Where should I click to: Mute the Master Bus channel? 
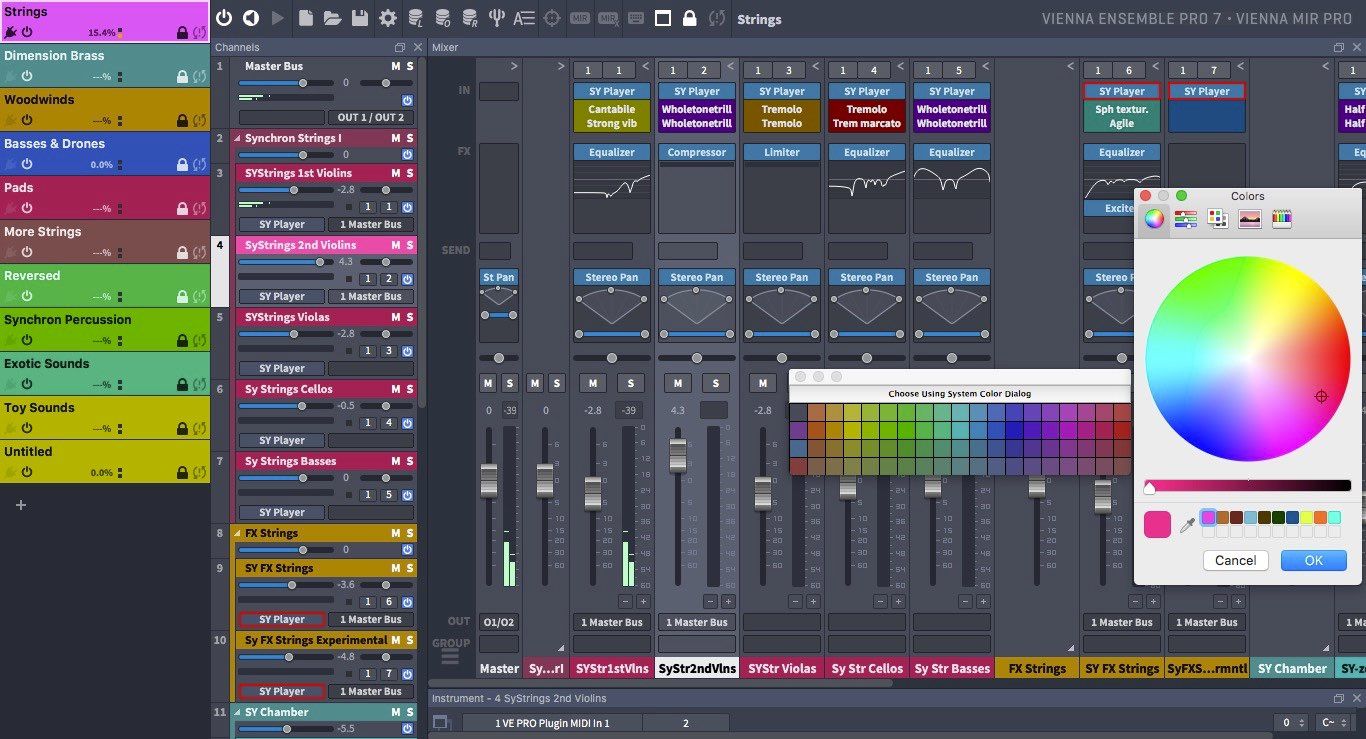395,66
